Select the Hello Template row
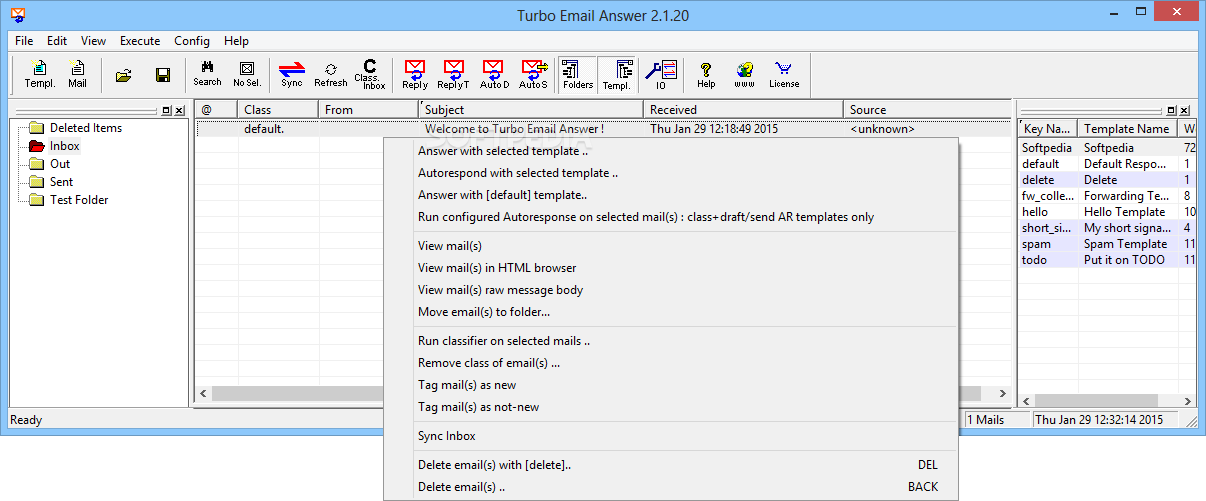1206x501 pixels. pos(1107,212)
